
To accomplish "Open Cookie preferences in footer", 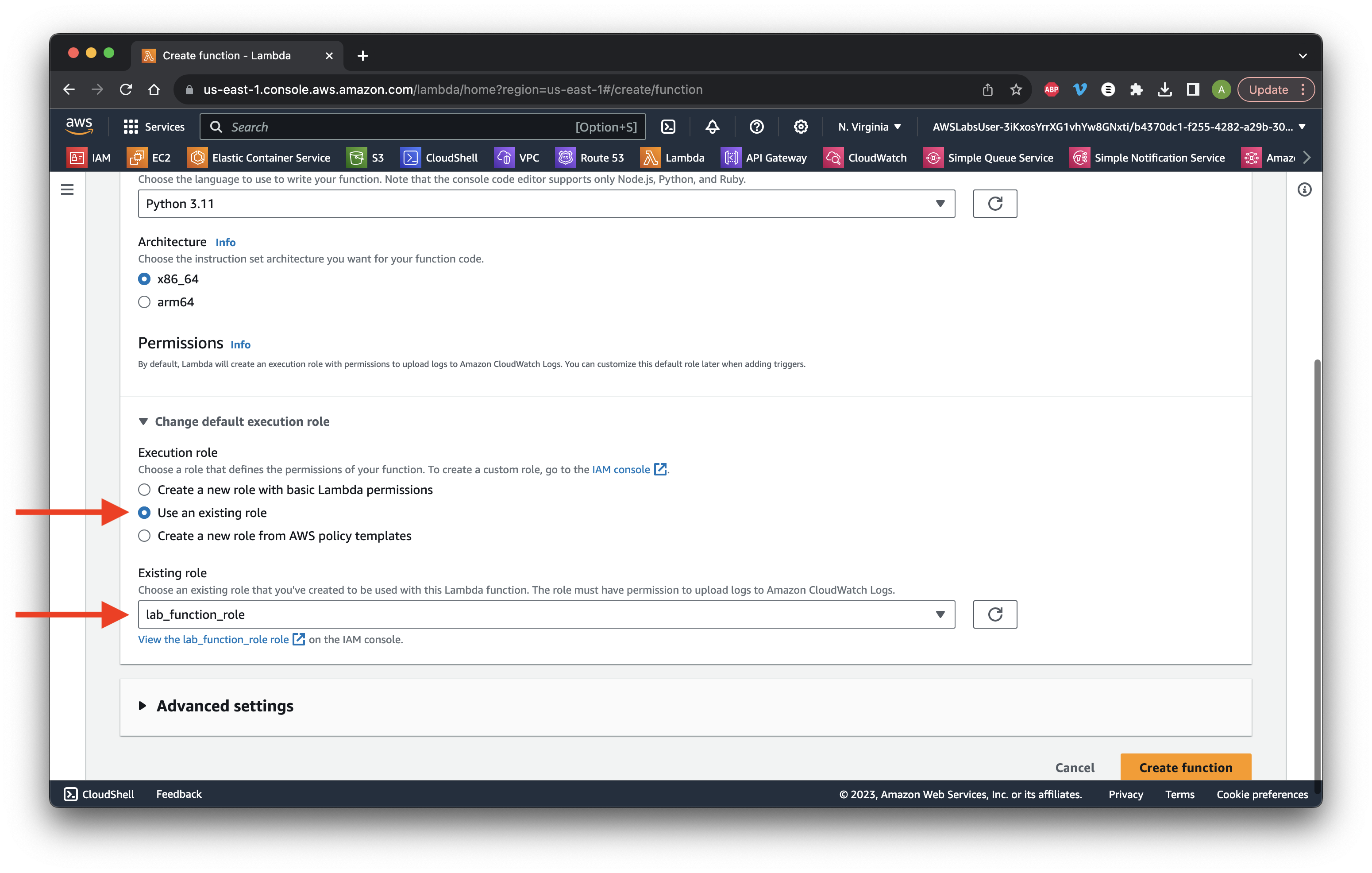I will 1262,794.
